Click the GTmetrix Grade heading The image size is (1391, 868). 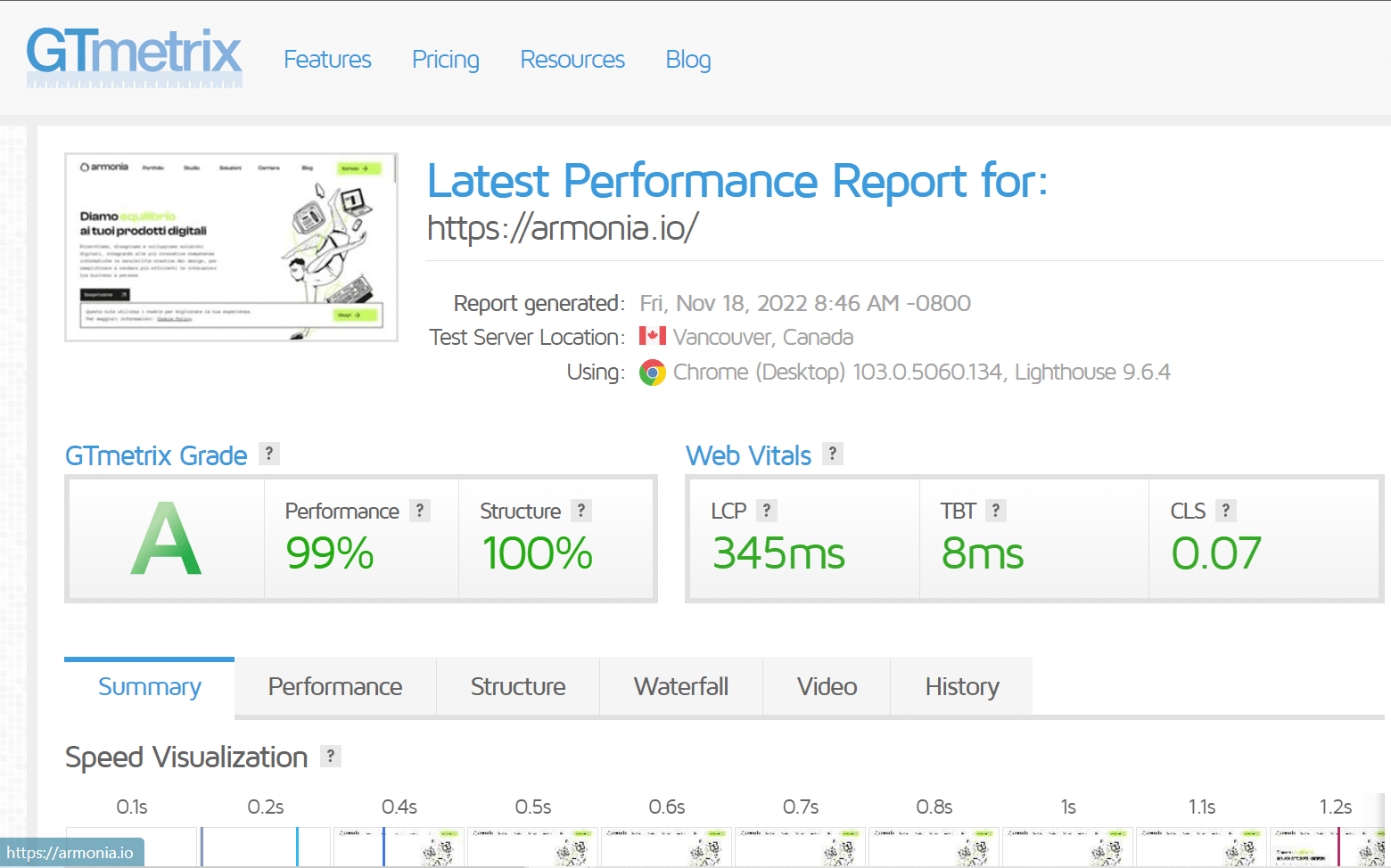click(x=156, y=455)
